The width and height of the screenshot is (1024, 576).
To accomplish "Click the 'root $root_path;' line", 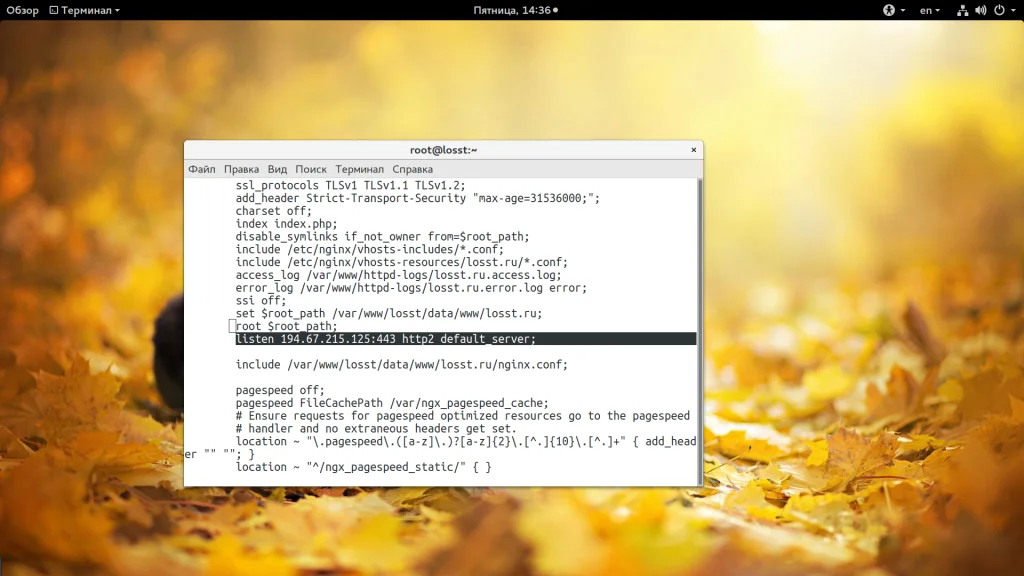I will click(x=287, y=326).
